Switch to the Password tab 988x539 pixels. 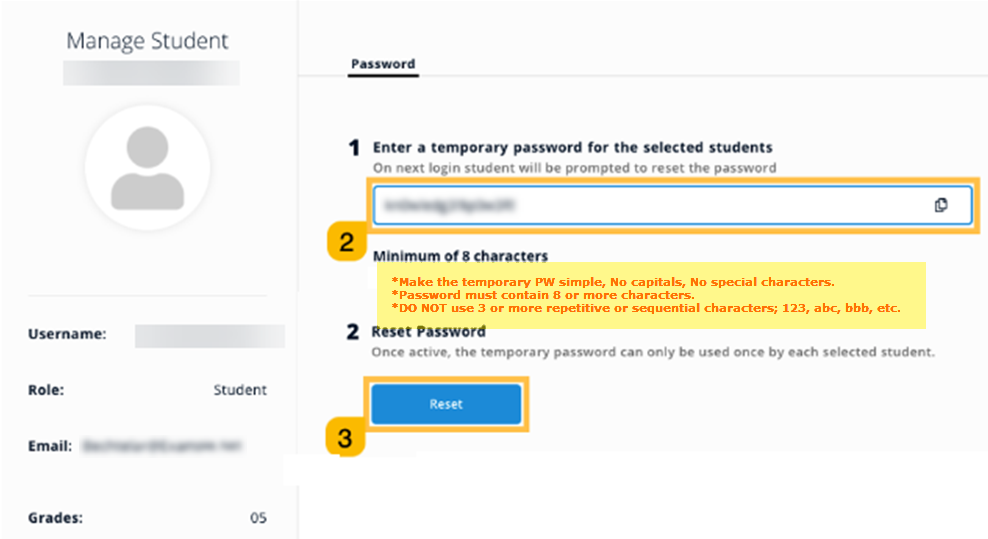382,64
